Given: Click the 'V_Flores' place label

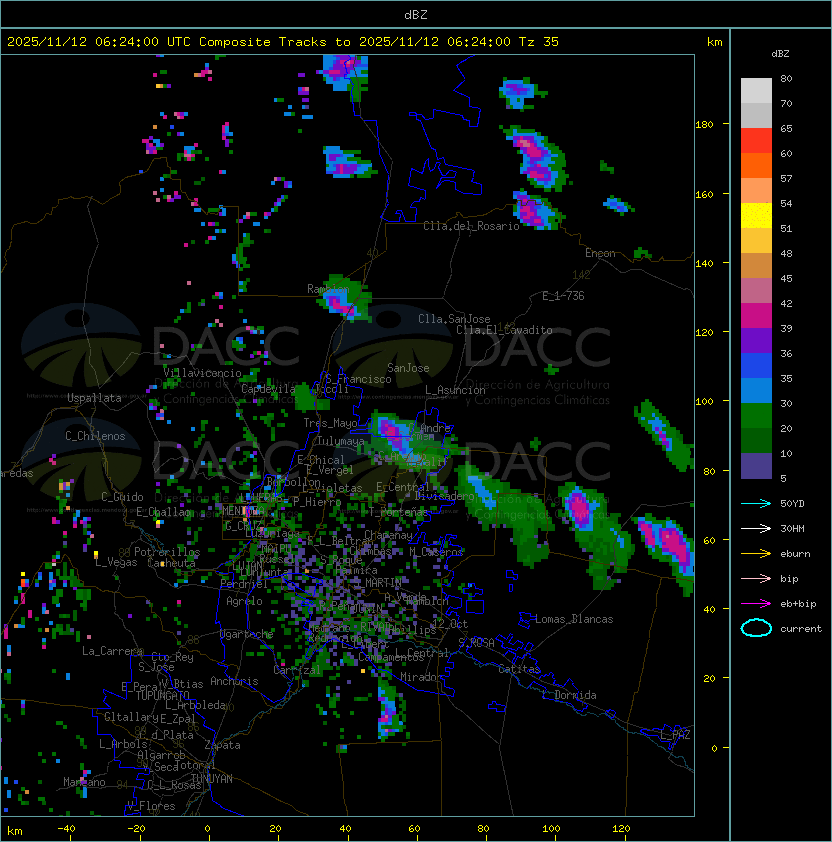Looking at the screenshot, I should 151,806.
